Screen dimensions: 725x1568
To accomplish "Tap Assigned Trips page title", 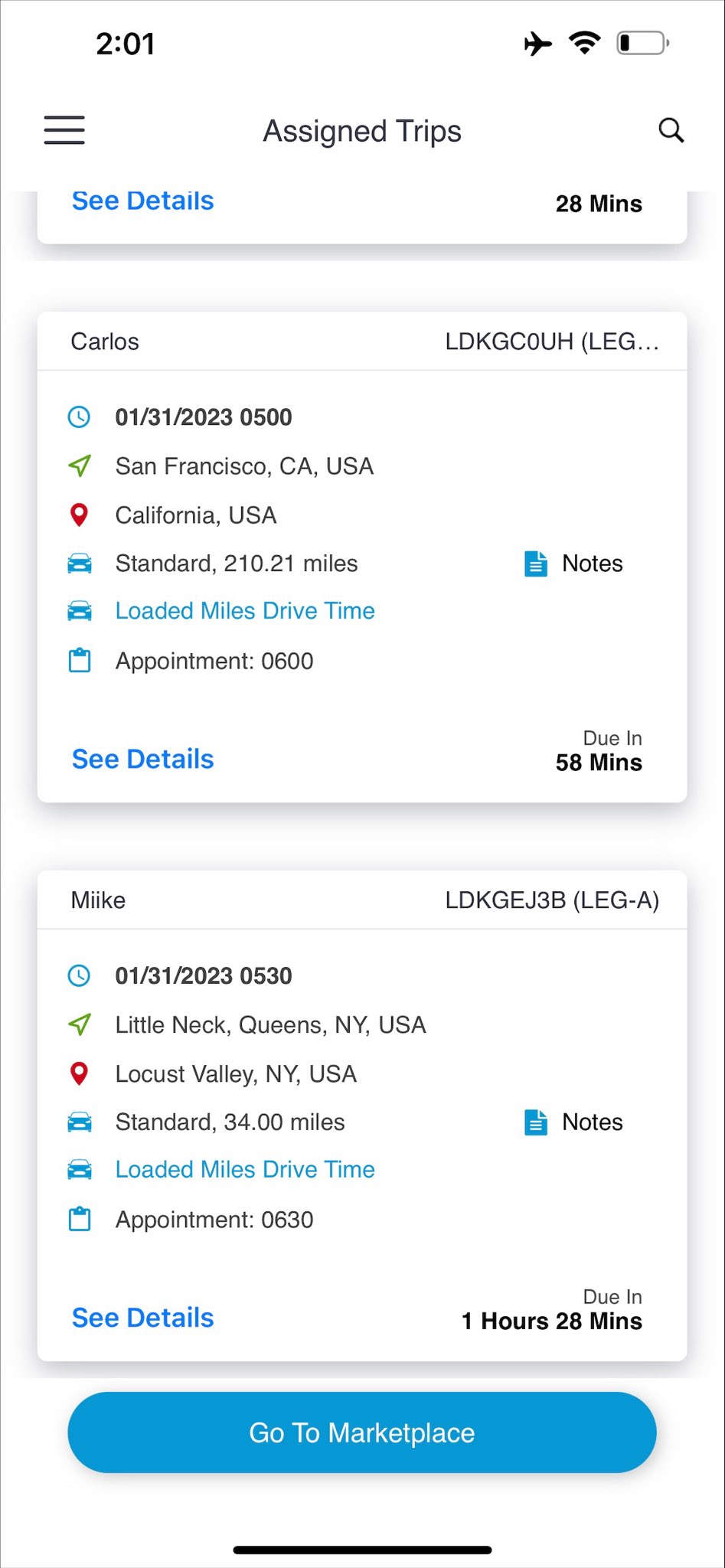I will (x=362, y=131).
